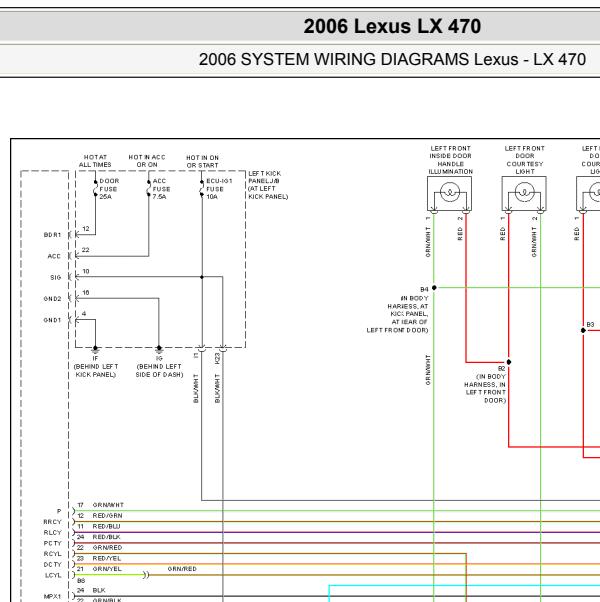
Task: Click the B2 'IN BODY HARNESS, IN LEFT FRONT DOOR' note
Action: [485, 389]
